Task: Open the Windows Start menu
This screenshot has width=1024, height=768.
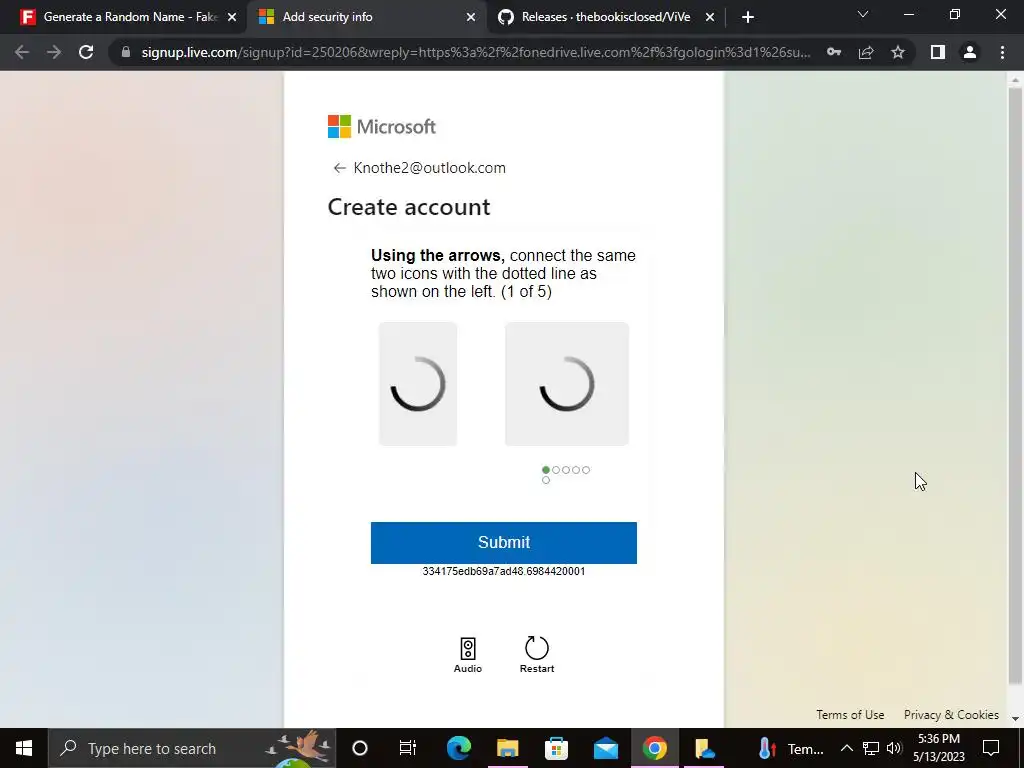Action: point(24,748)
